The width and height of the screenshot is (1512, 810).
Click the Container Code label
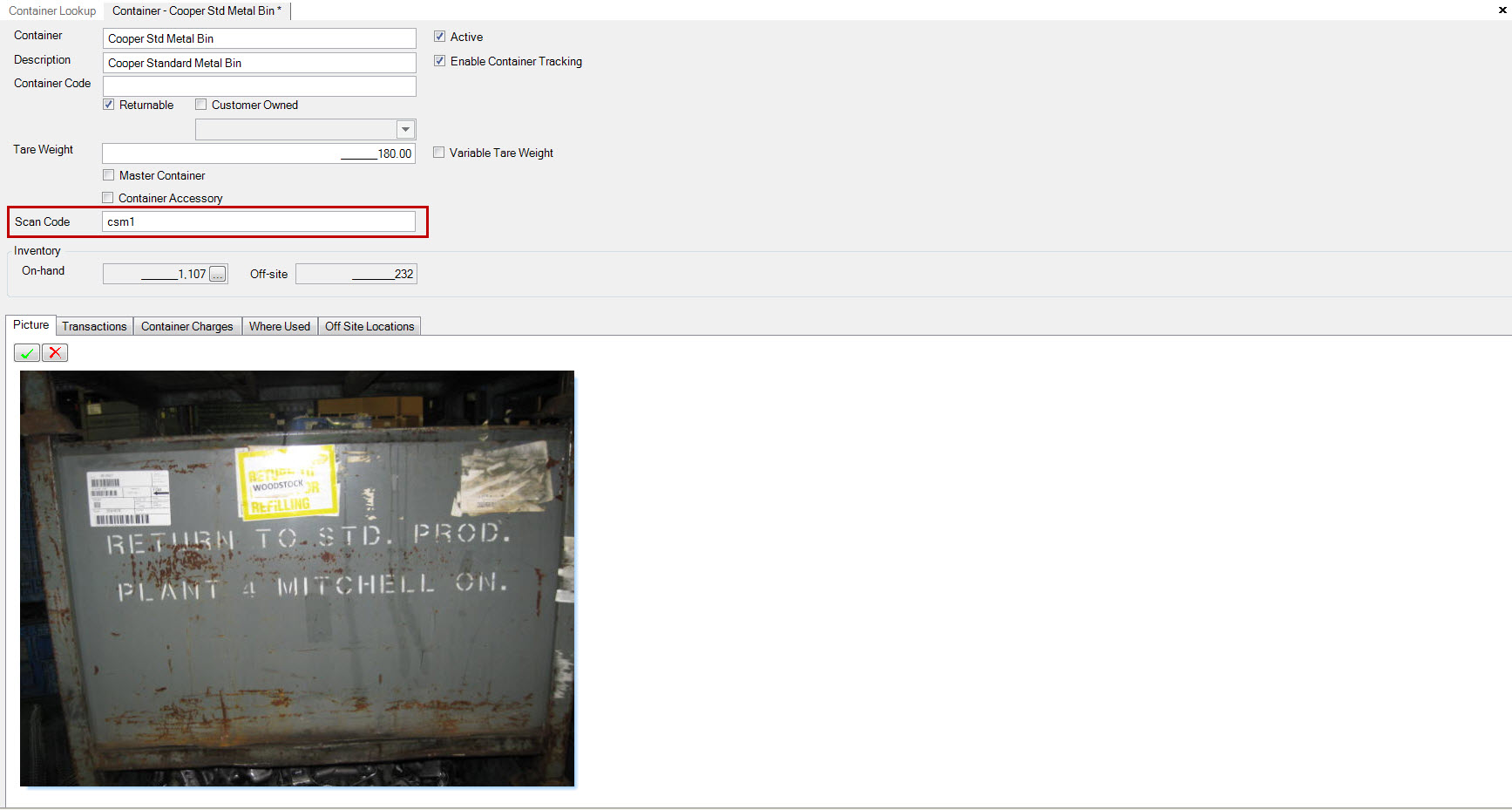click(x=52, y=83)
